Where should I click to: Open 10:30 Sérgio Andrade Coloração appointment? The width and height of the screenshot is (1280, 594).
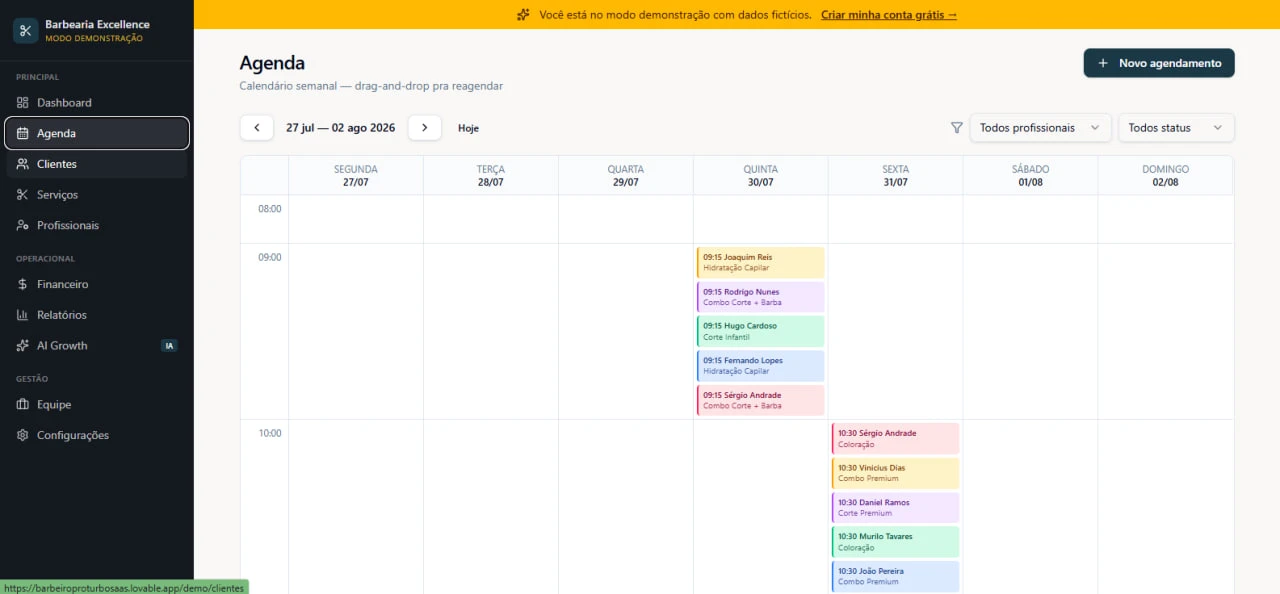[x=895, y=438]
